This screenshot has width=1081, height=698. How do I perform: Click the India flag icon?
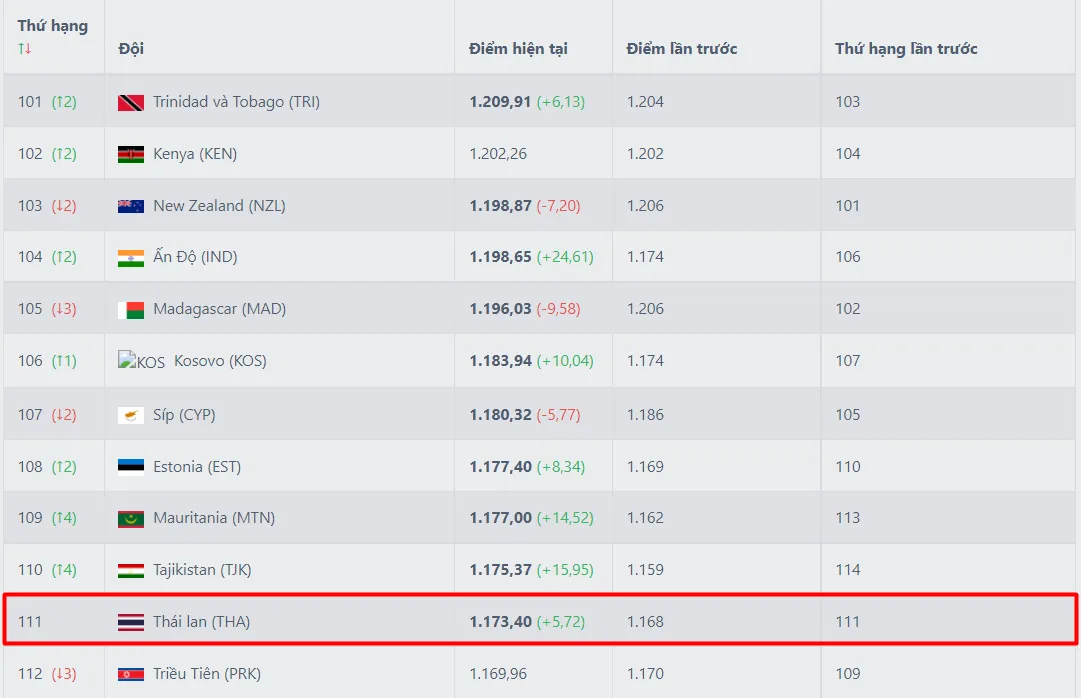point(130,258)
